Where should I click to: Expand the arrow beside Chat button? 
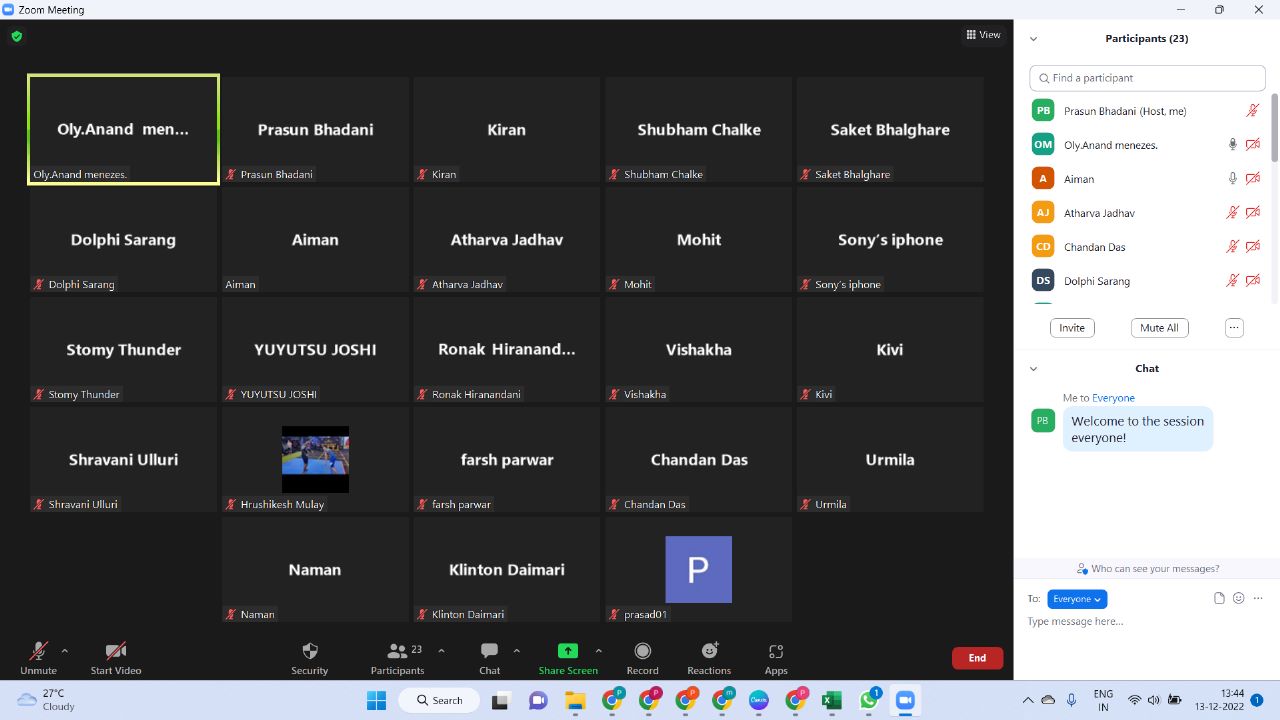(516, 651)
